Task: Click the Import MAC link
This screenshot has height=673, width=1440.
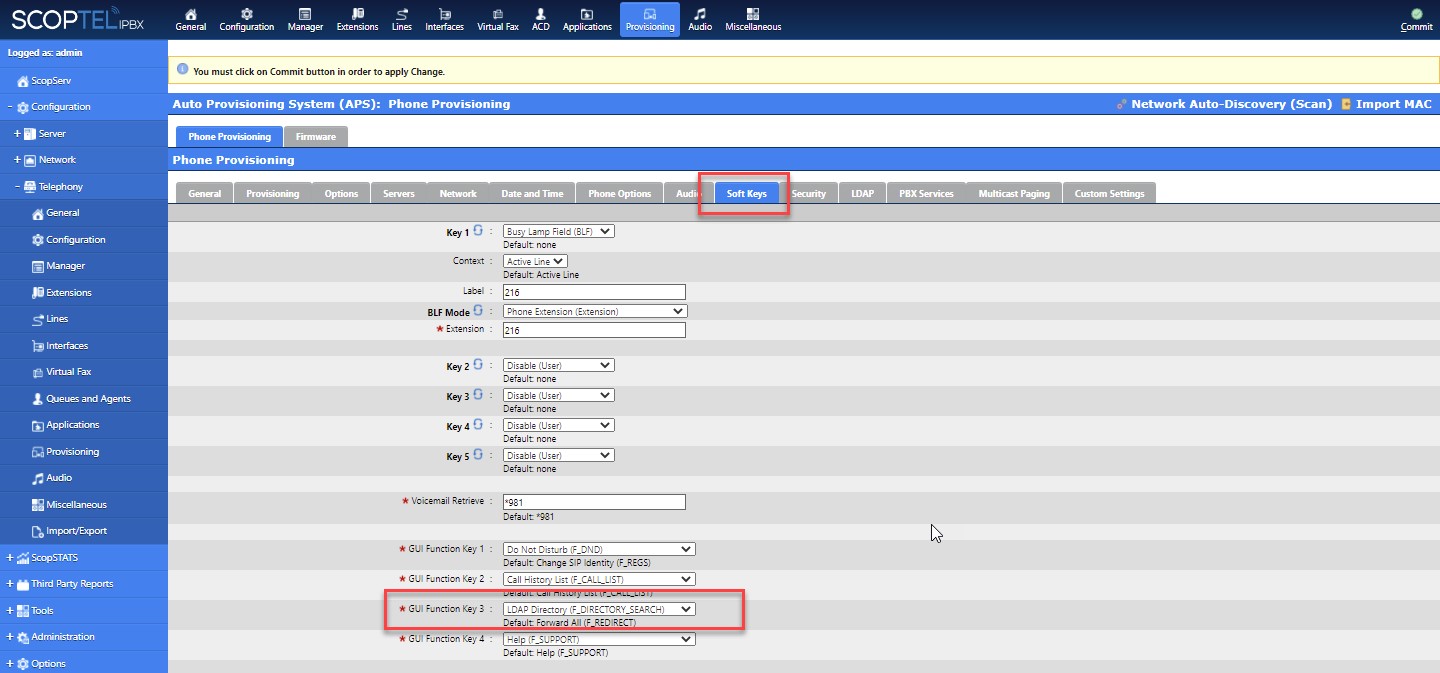Action: click(1386, 104)
